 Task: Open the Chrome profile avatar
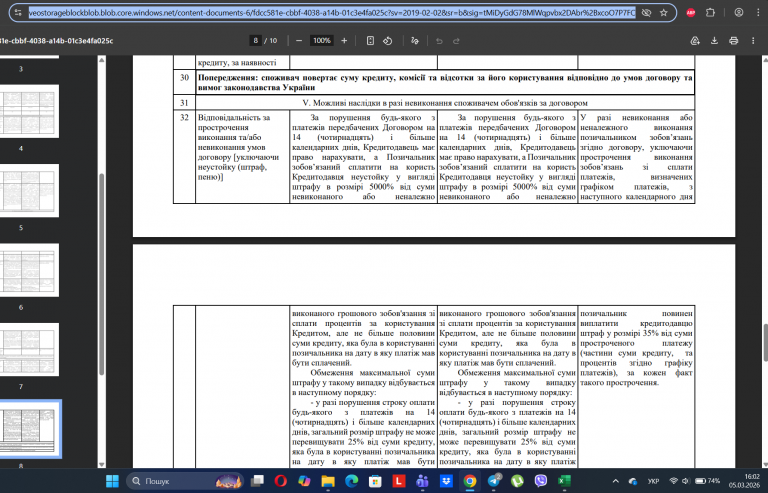(739, 13)
